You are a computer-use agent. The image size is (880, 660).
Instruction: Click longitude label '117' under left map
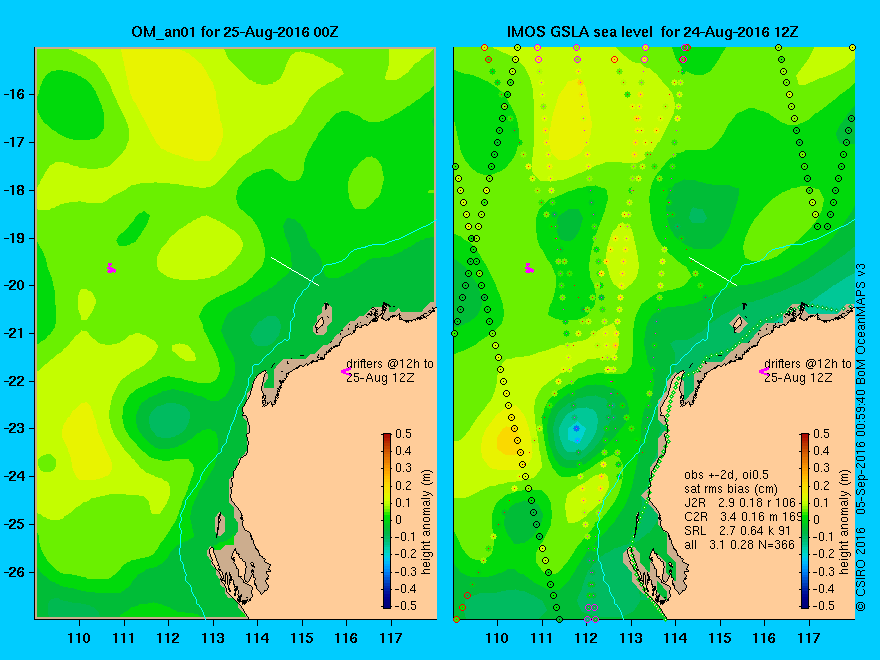[x=391, y=638]
